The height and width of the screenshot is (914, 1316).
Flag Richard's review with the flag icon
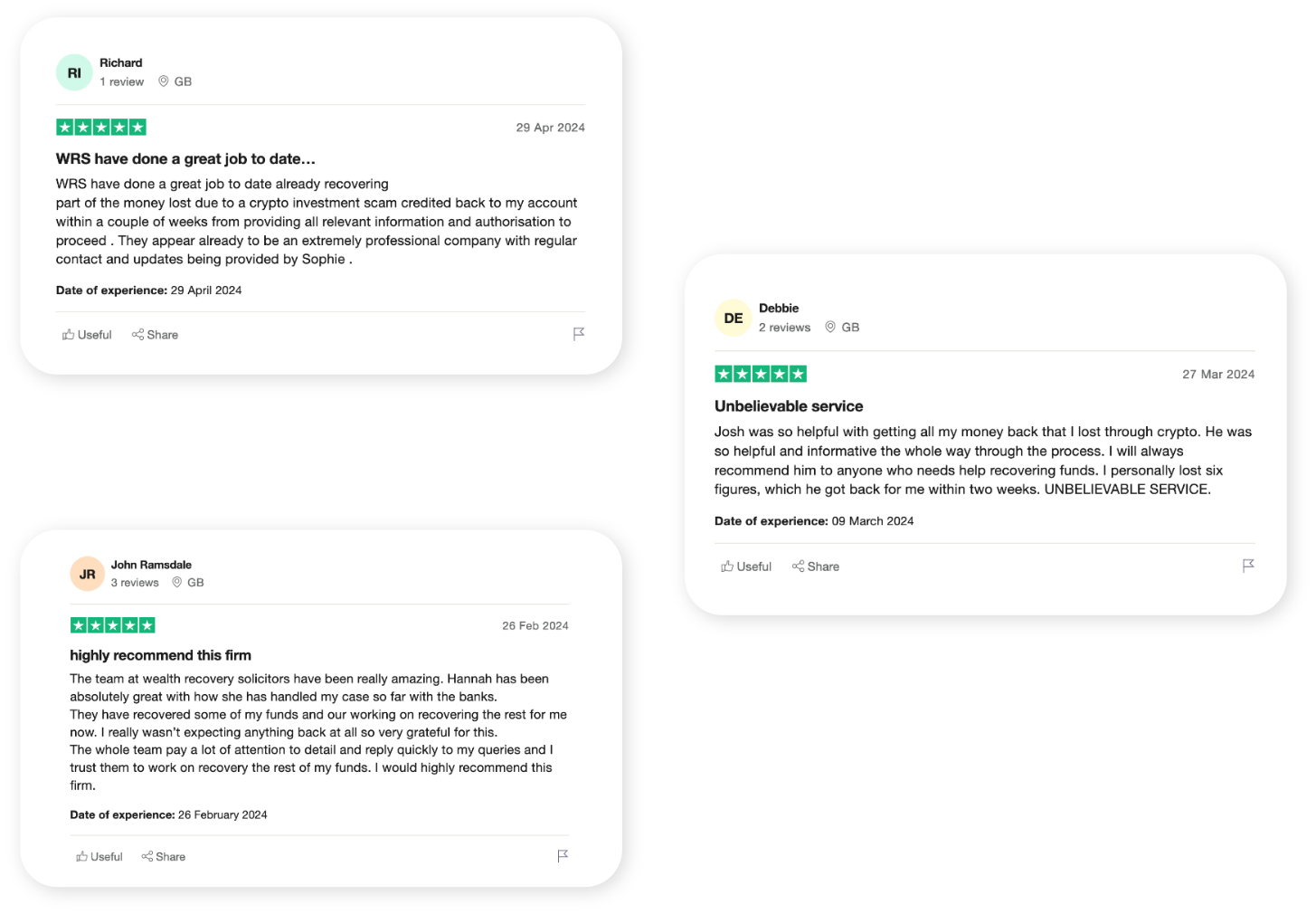[x=579, y=334]
